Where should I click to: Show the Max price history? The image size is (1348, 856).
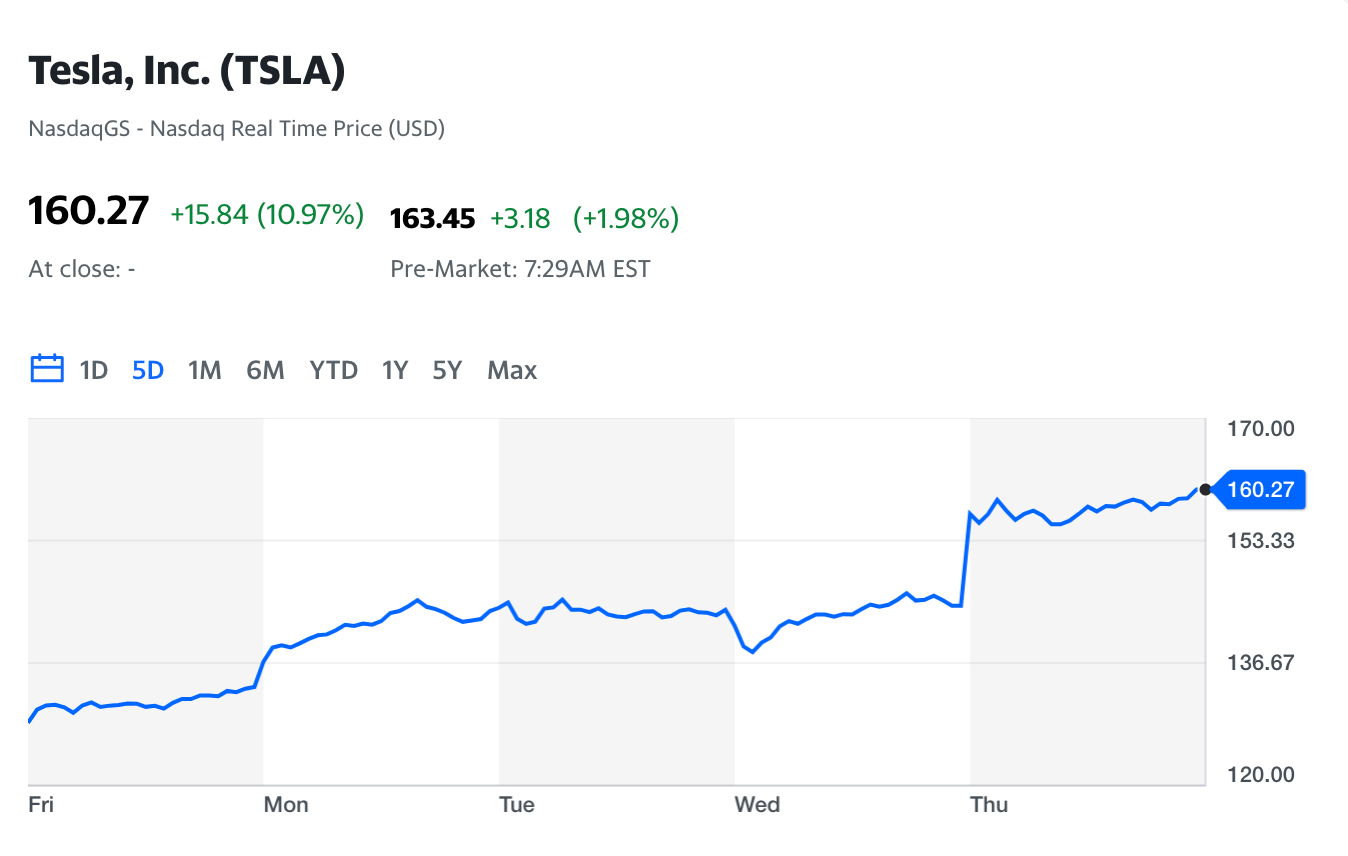512,371
